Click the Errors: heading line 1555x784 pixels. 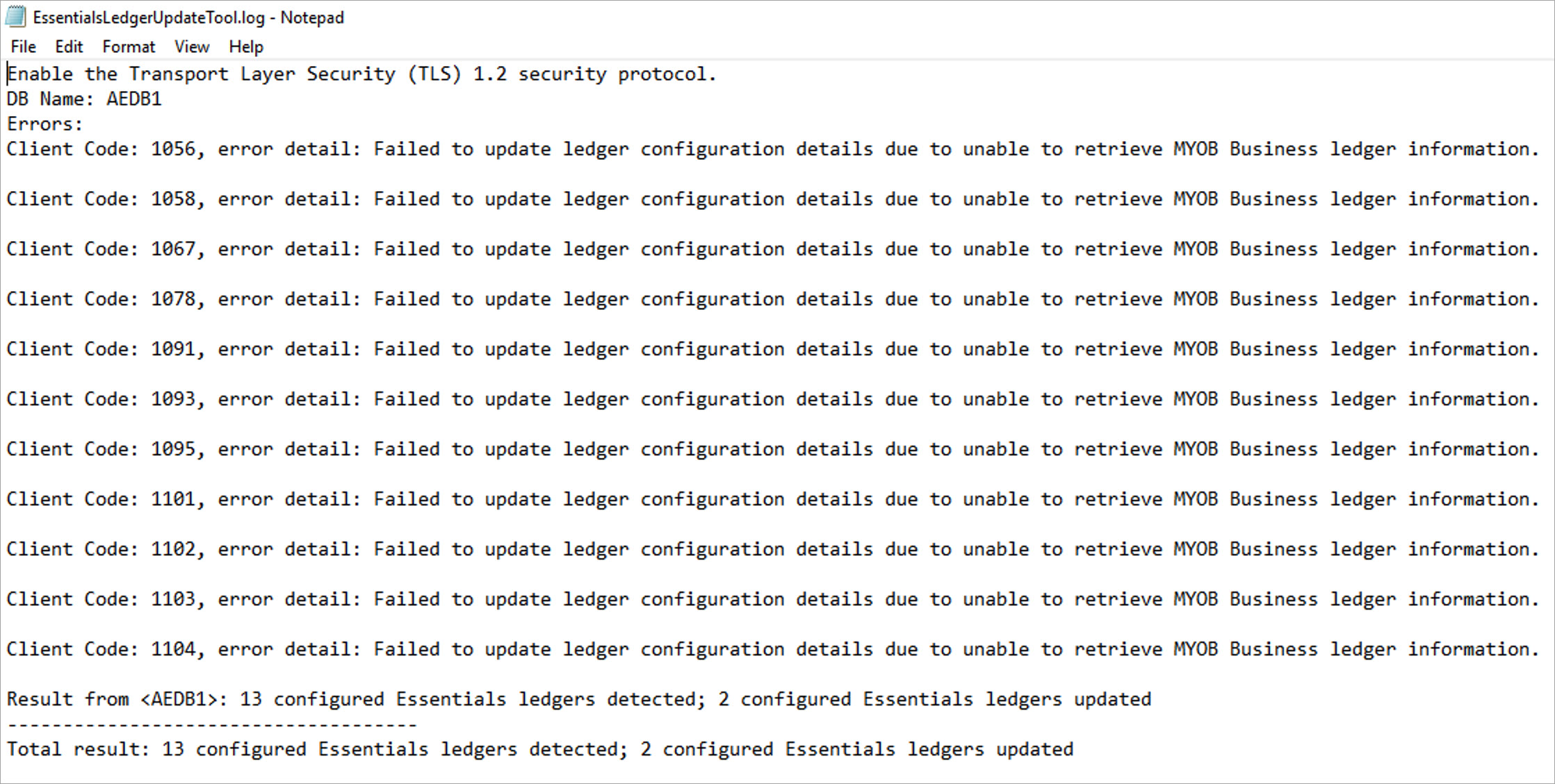(43, 124)
